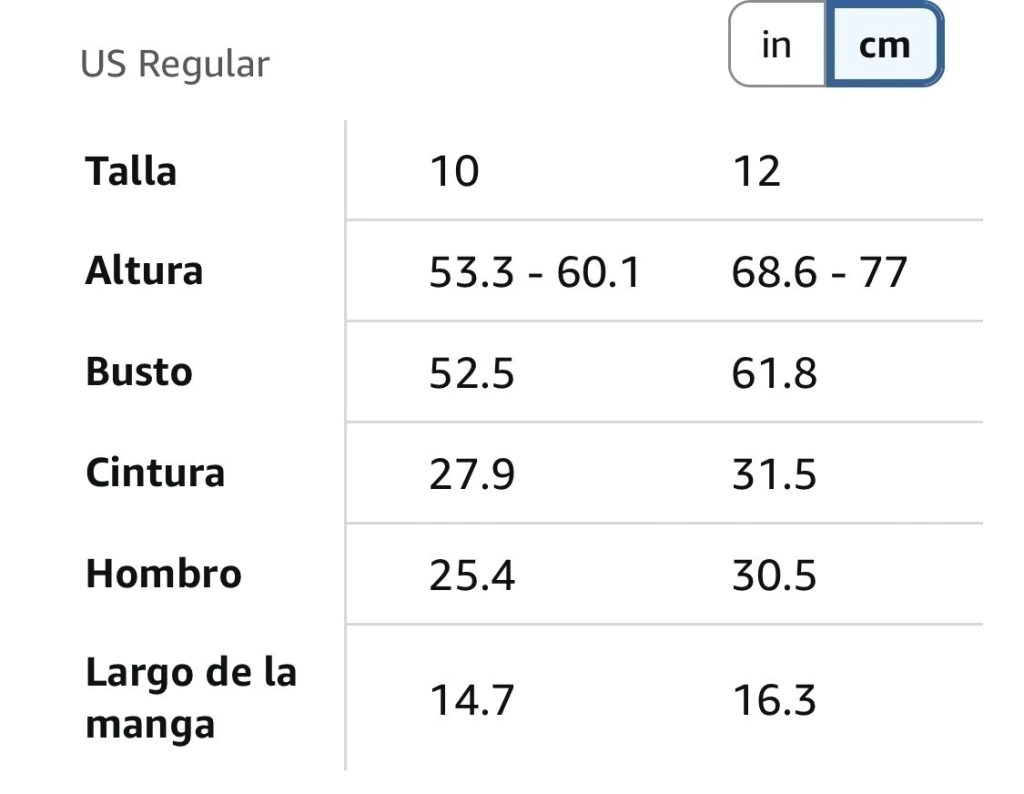Image resolution: width=1024 pixels, height=794 pixels.
Task: Select the size 12 column header
Action: click(756, 172)
